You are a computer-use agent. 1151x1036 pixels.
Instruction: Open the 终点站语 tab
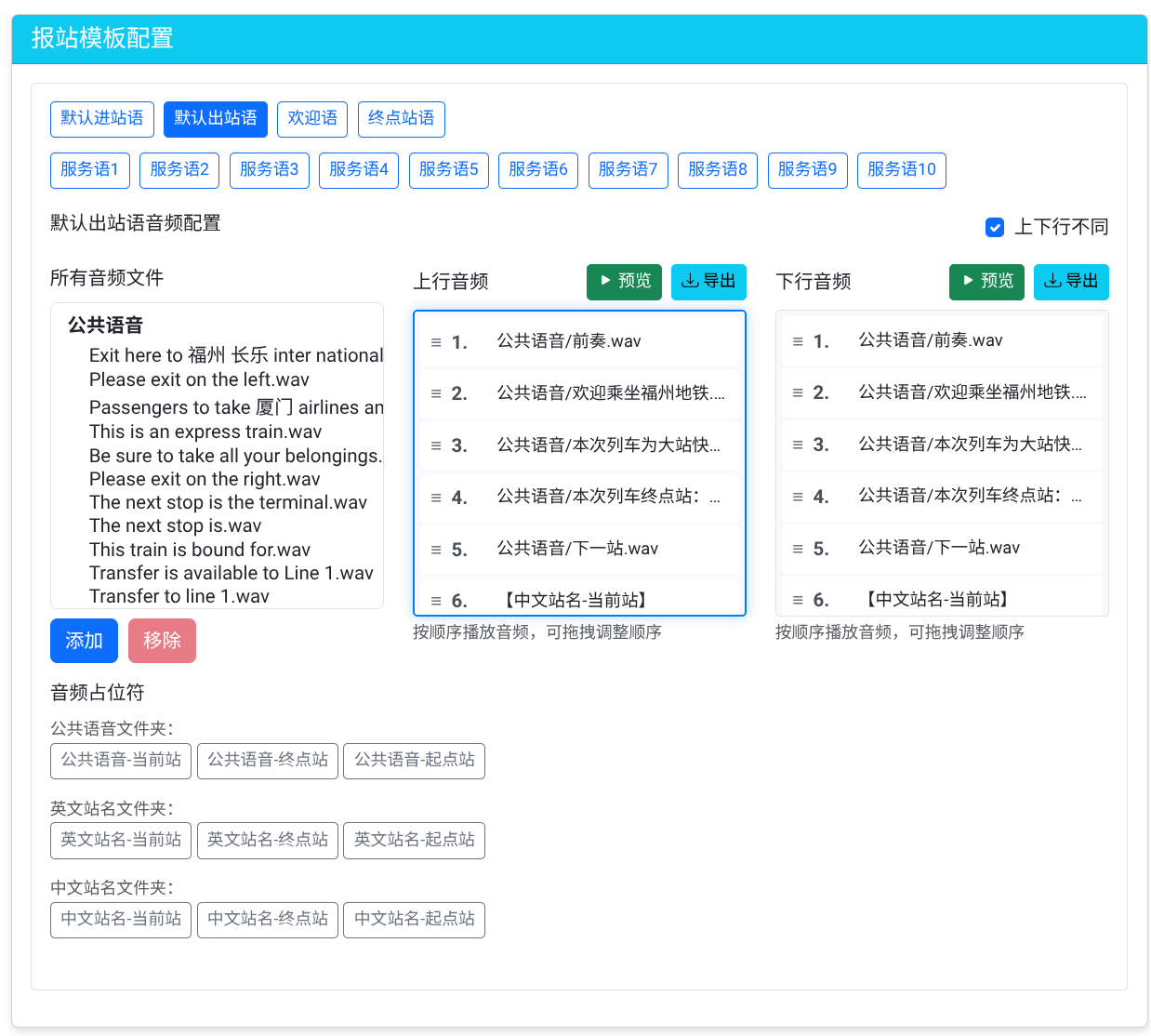click(401, 119)
